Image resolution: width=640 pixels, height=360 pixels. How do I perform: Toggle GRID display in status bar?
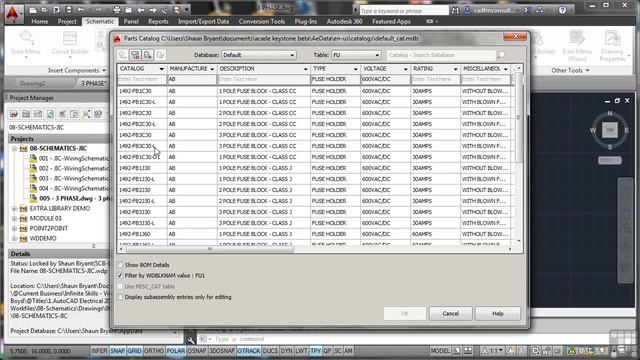tap(134, 351)
